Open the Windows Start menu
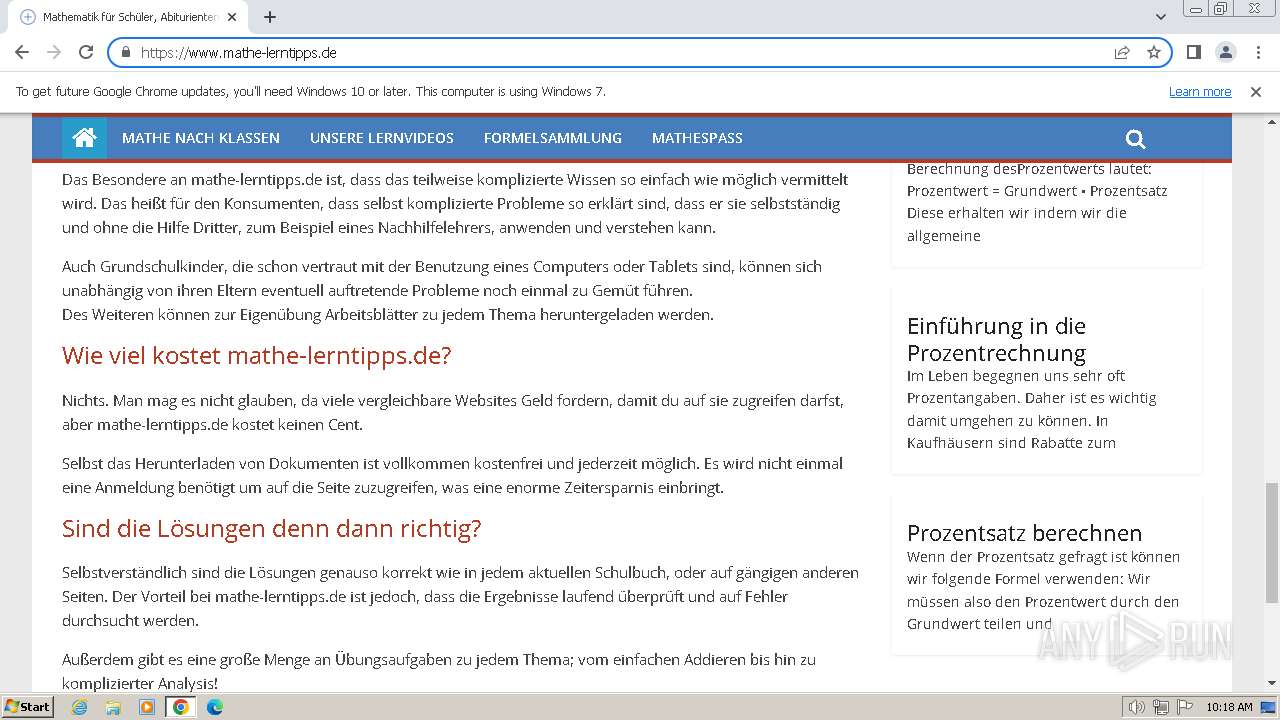1280x720 pixels. 27,706
